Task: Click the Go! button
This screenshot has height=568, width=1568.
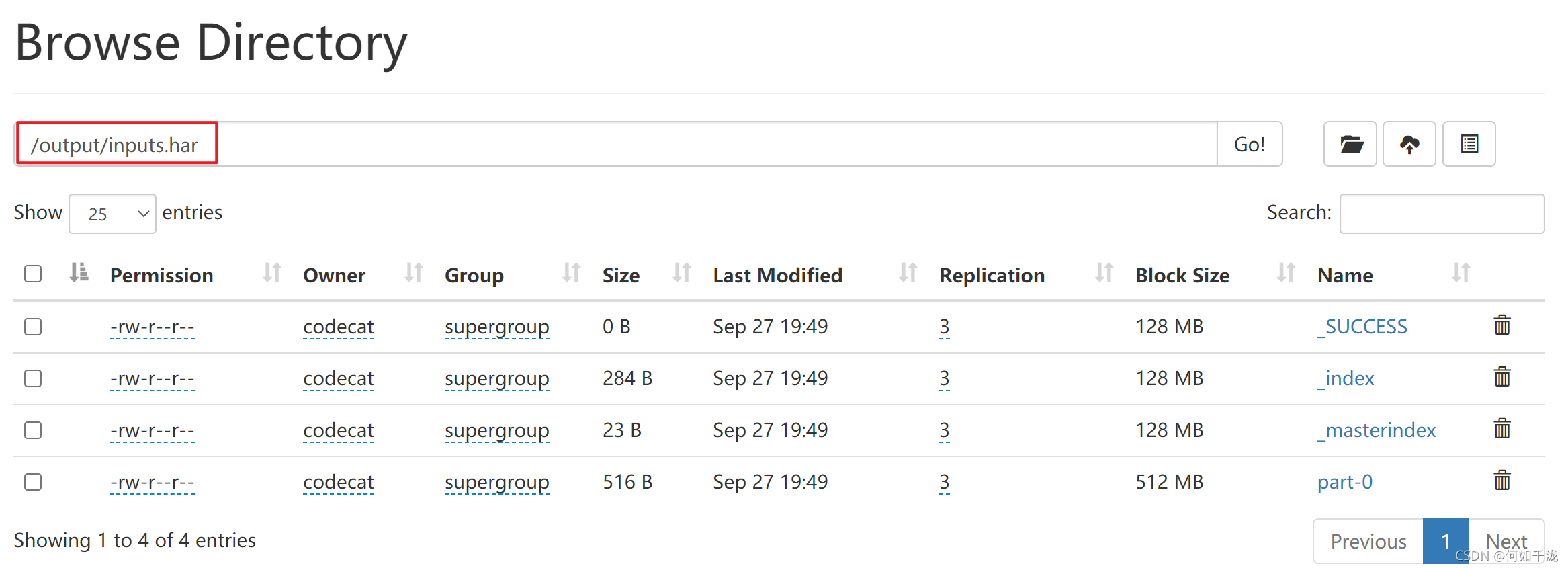Action: (1250, 144)
